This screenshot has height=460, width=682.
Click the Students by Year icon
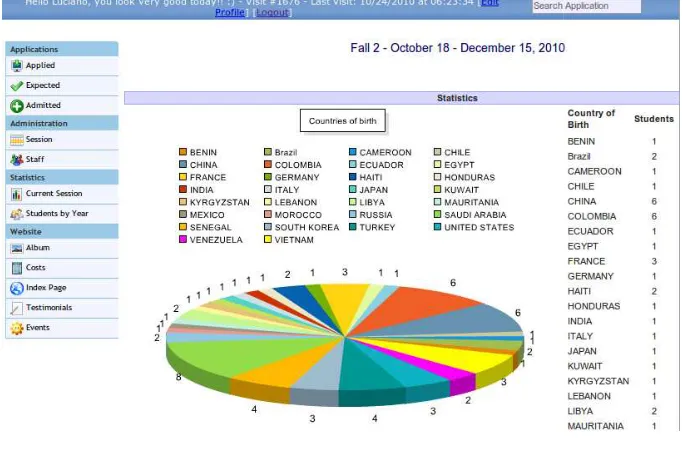[17, 214]
